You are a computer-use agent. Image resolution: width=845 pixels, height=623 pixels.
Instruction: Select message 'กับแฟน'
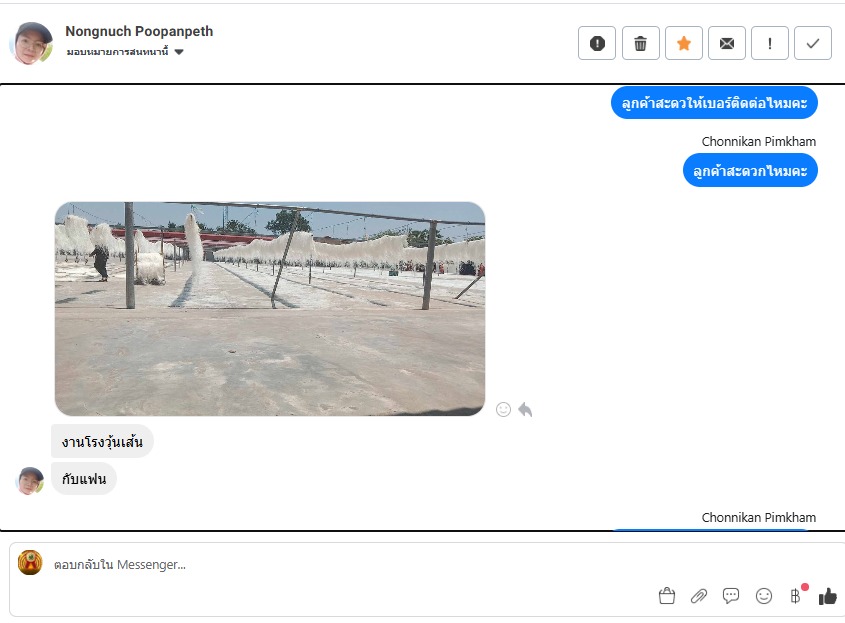(x=84, y=479)
